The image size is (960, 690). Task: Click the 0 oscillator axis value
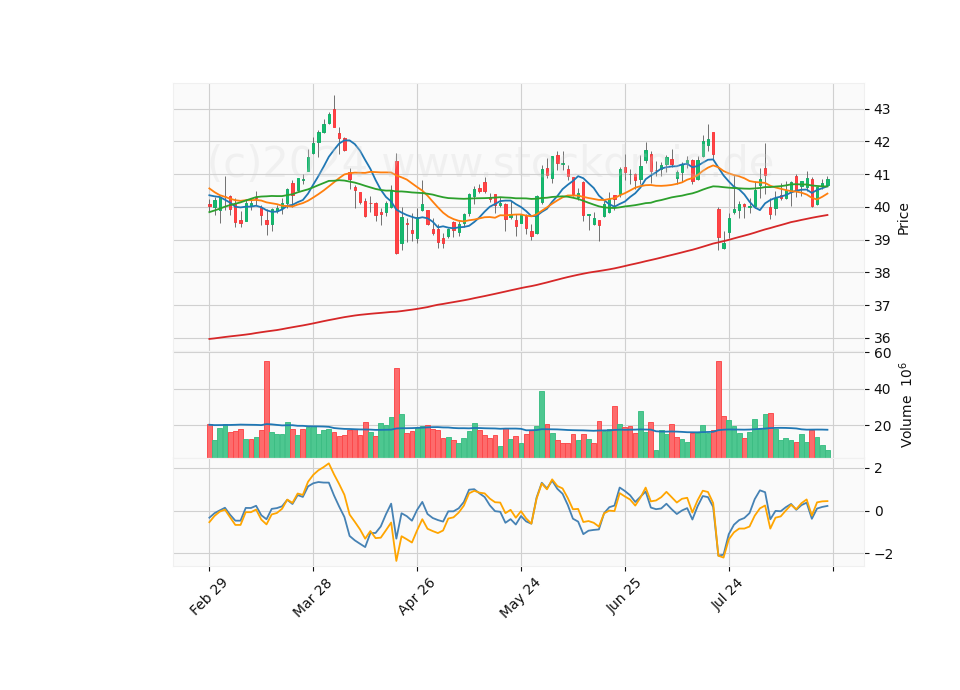[x=879, y=511]
